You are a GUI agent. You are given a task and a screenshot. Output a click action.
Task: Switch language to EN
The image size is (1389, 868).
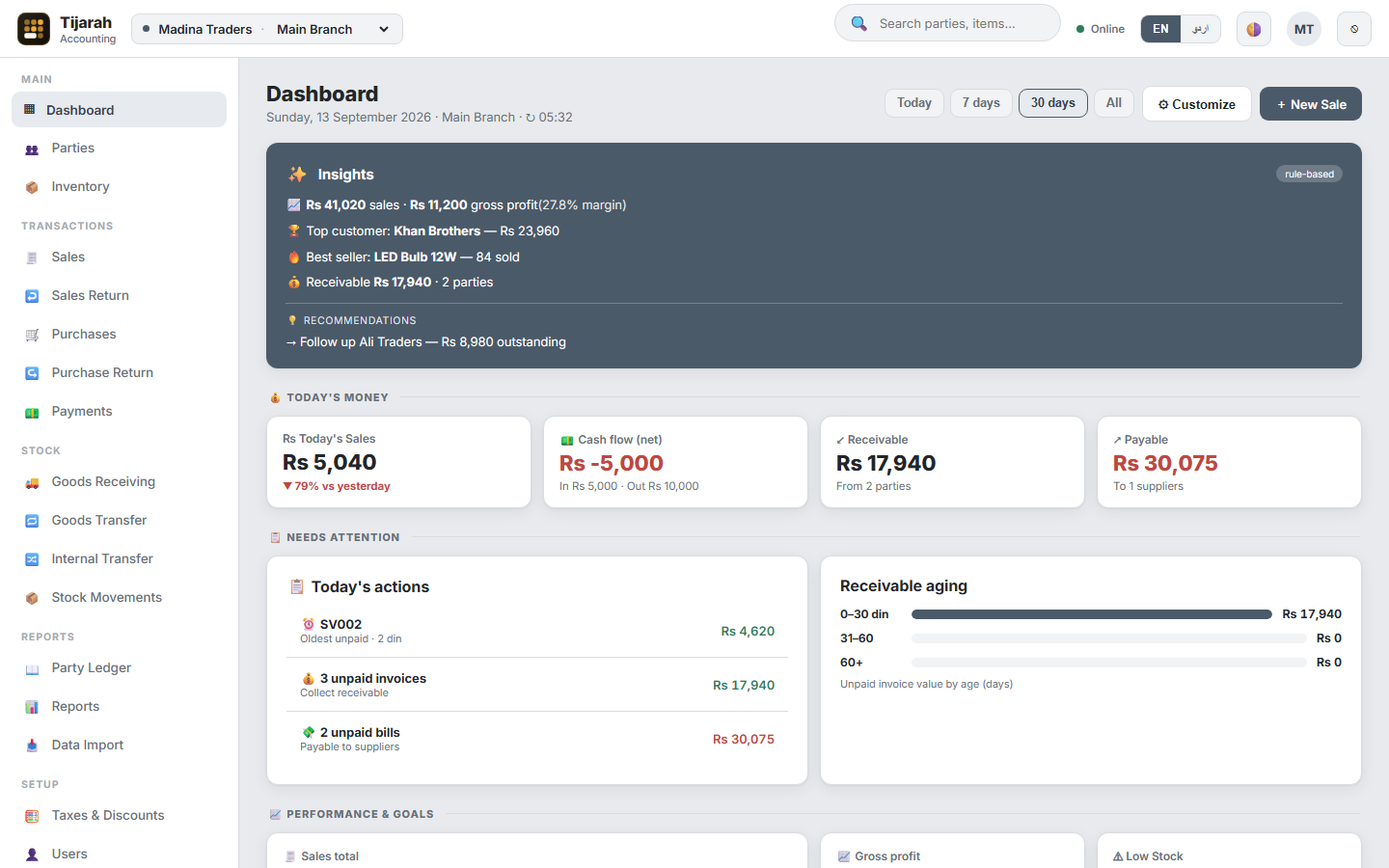pyautogui.click(x=1160, y=29)
